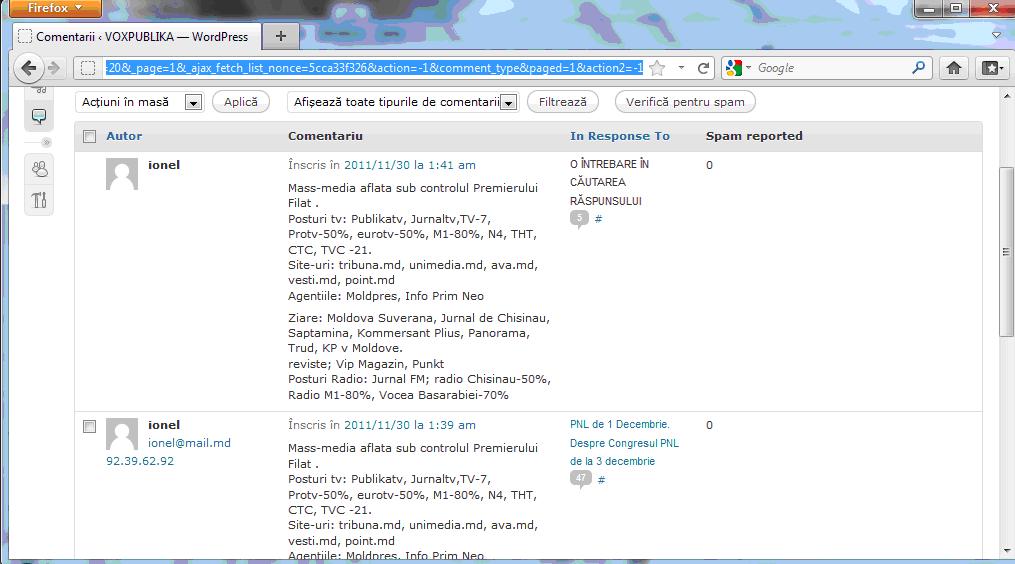Open the list all tabs dropdown arrow
Screen dimensions: 1015x564
(x=997, y=35)
